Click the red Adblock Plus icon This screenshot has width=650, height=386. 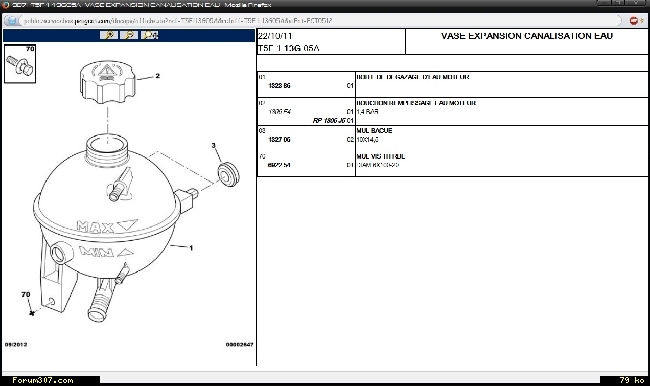pos(633,20)
